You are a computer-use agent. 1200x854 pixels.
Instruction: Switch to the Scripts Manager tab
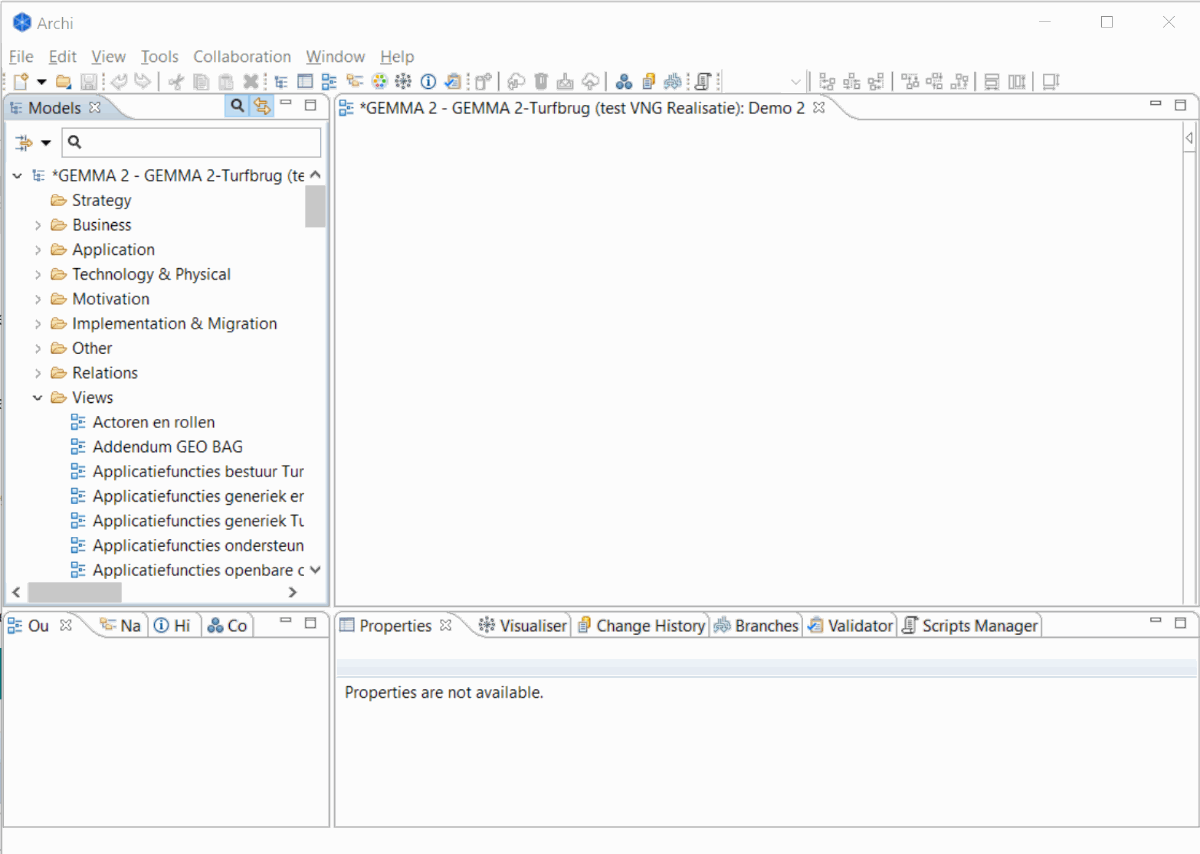point(970,625)
